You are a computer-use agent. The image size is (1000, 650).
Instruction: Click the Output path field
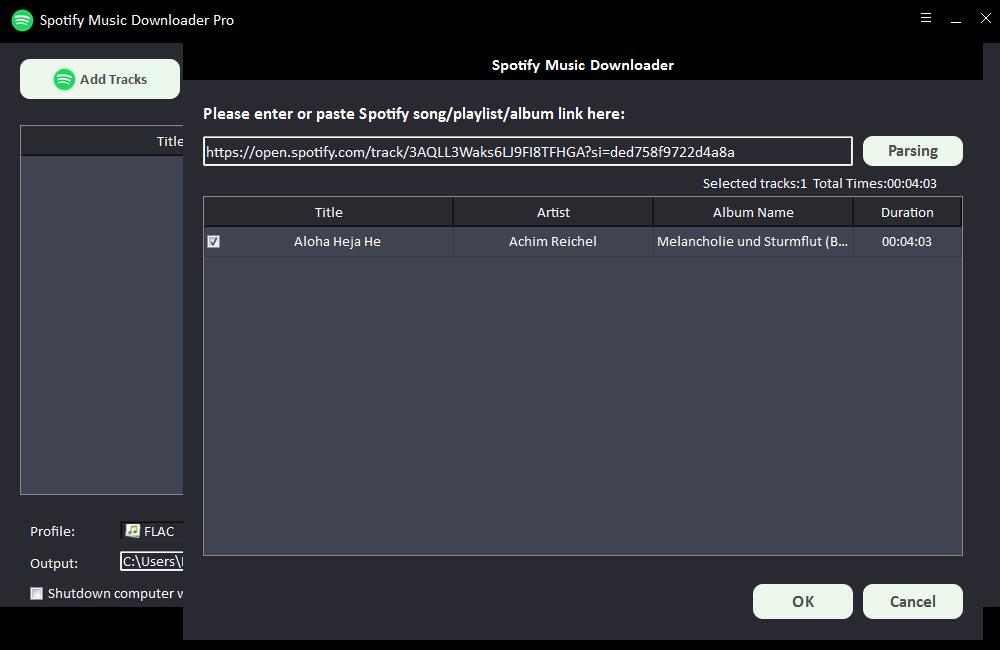click(152, 562)
